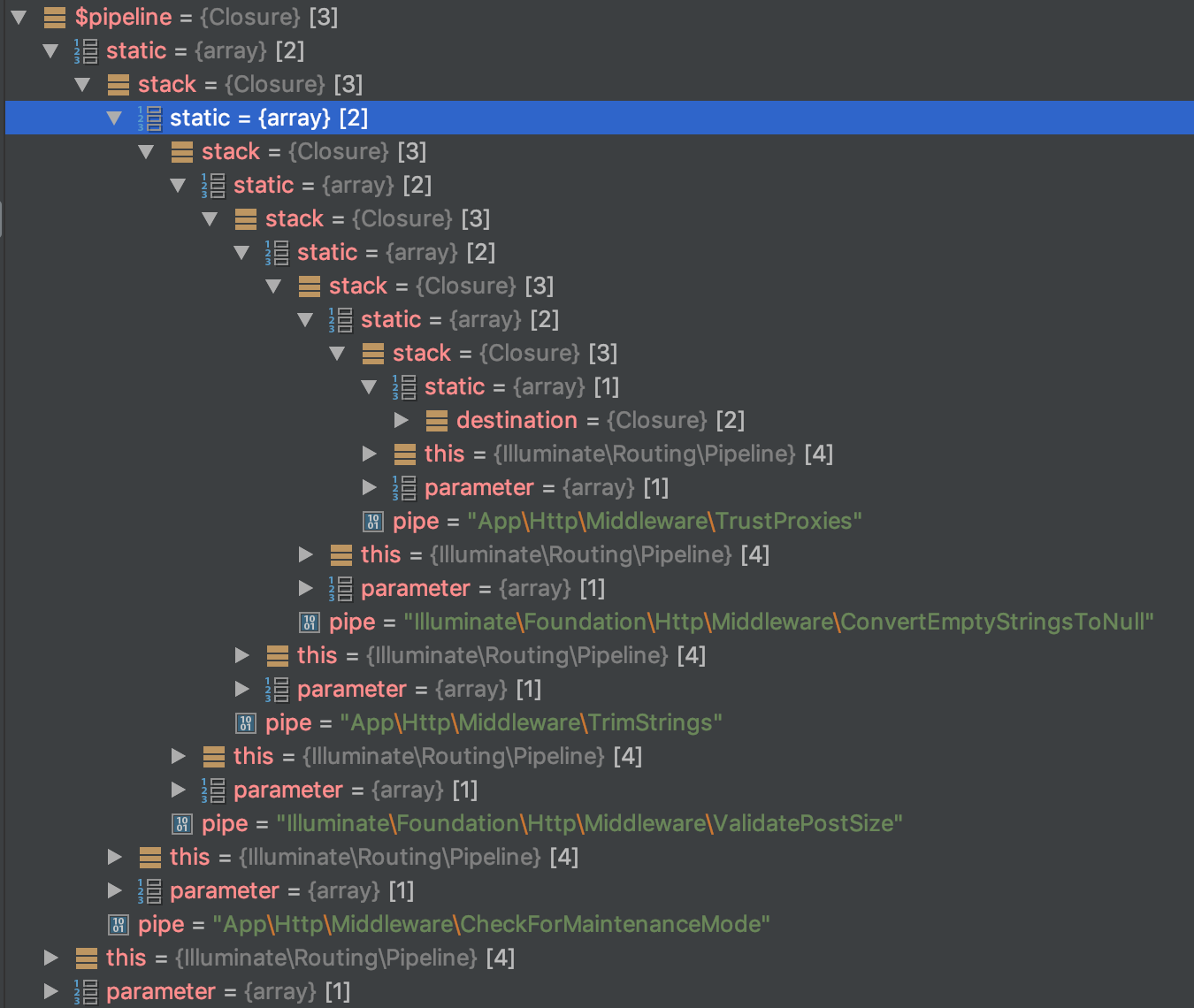The image size is (1194, 1008).
Task: Select the pipe TrustProxies value row
Action: [x=612, y=521]
